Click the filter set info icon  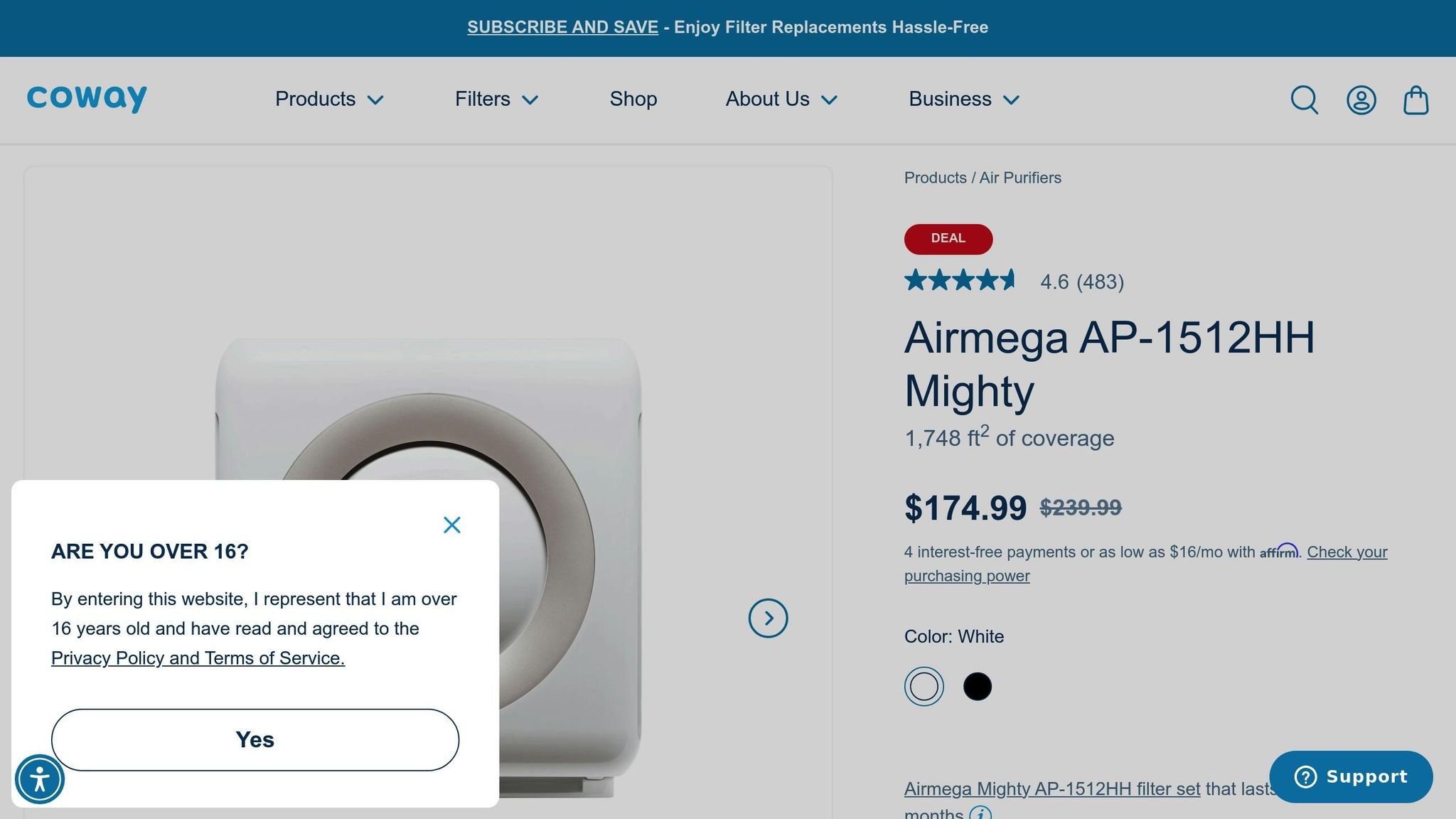click(980, 813)
